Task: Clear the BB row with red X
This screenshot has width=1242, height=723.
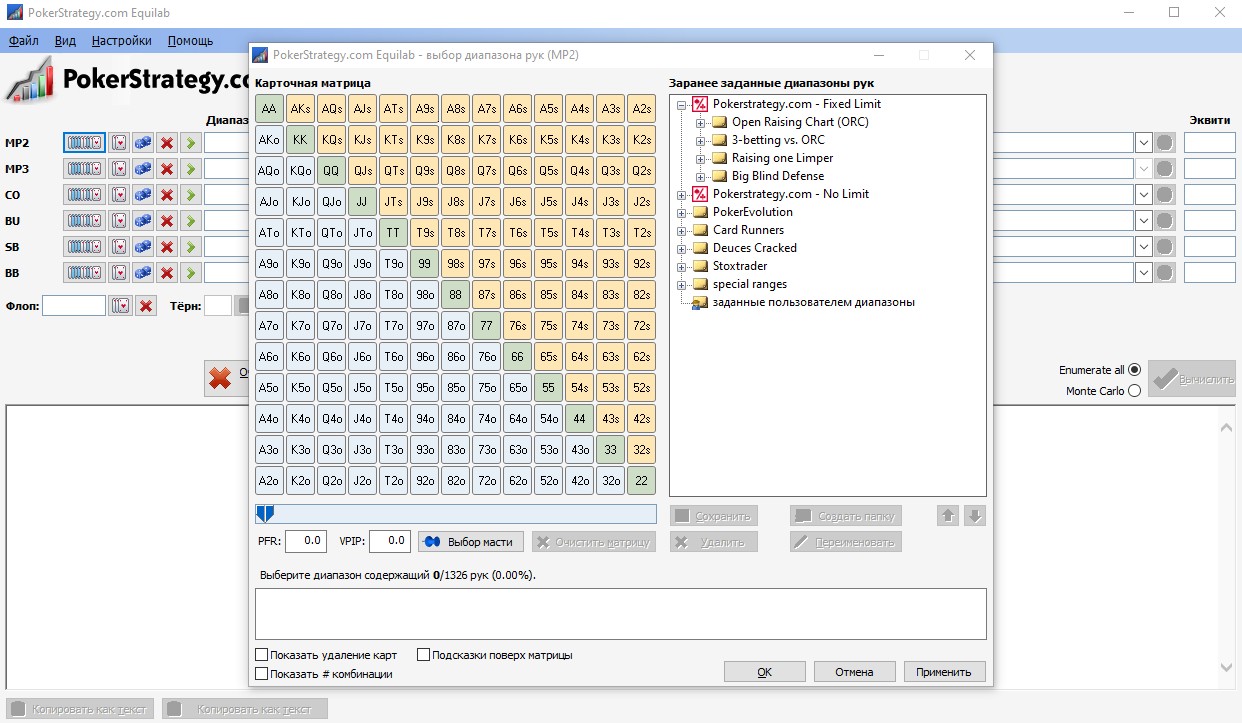Action: [x=167, y=272]
